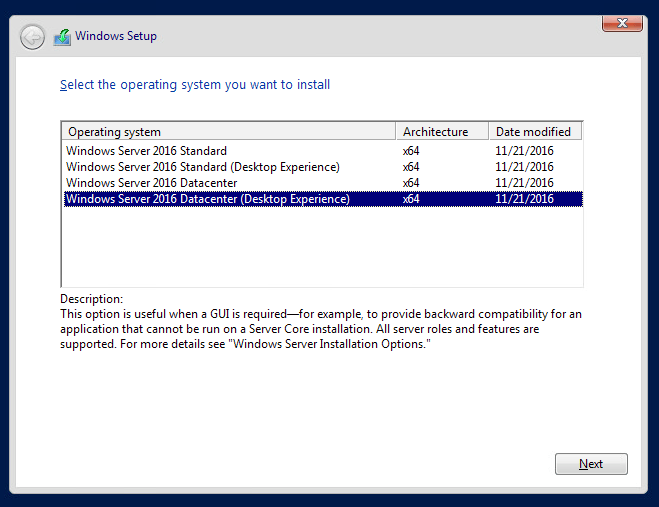Close the Windows Setup window
The image size is (659, 507).
(x=621, y=23)
